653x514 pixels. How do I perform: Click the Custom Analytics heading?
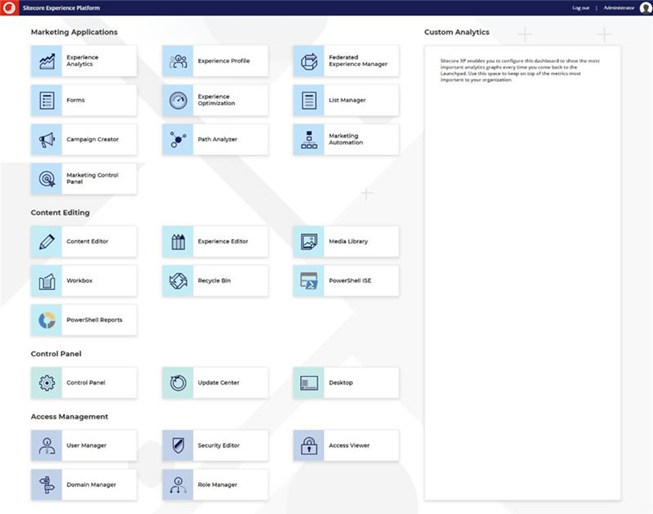(457, 32)
